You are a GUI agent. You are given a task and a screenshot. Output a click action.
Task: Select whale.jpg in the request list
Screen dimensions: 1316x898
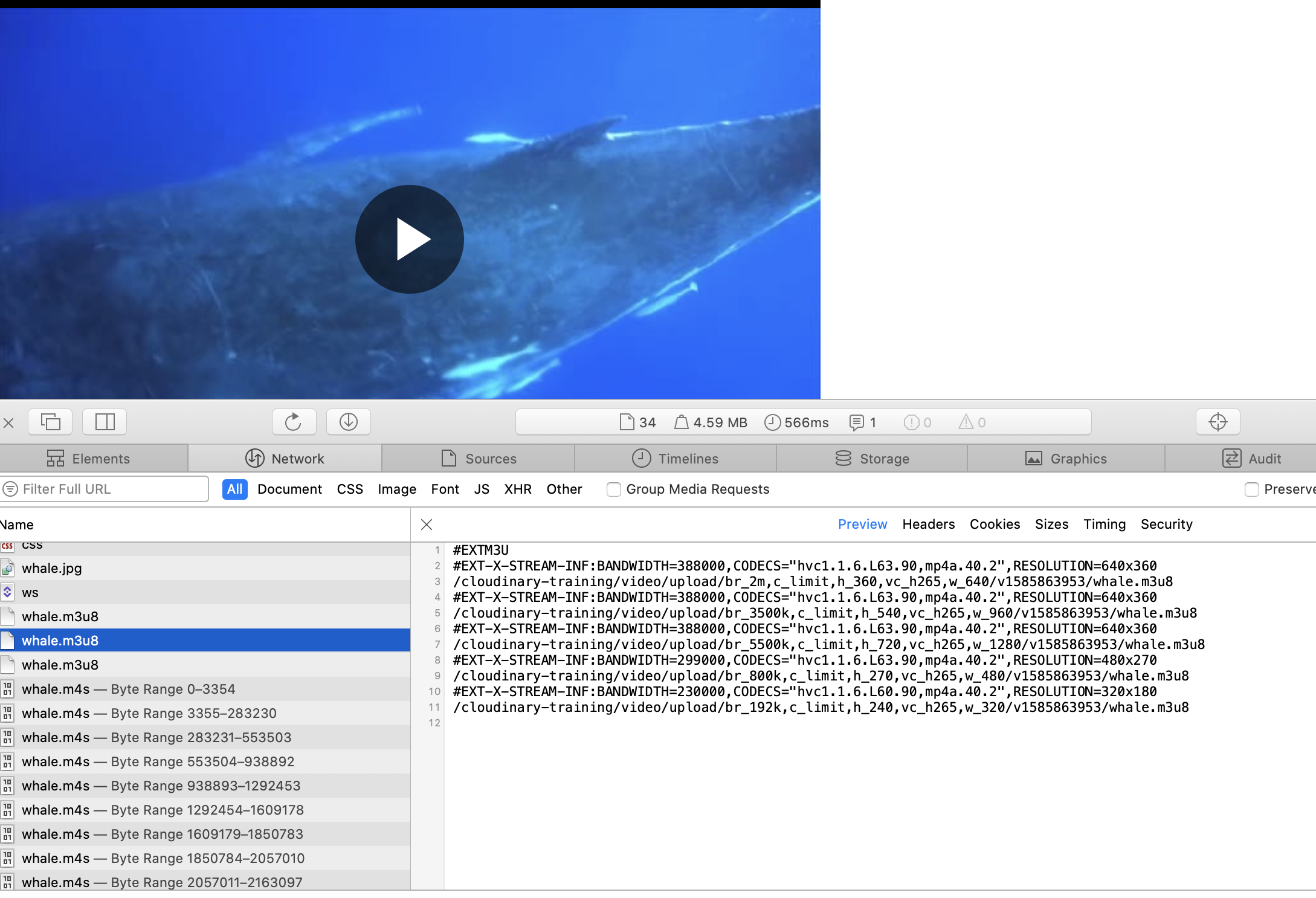(x=52, y=569)
